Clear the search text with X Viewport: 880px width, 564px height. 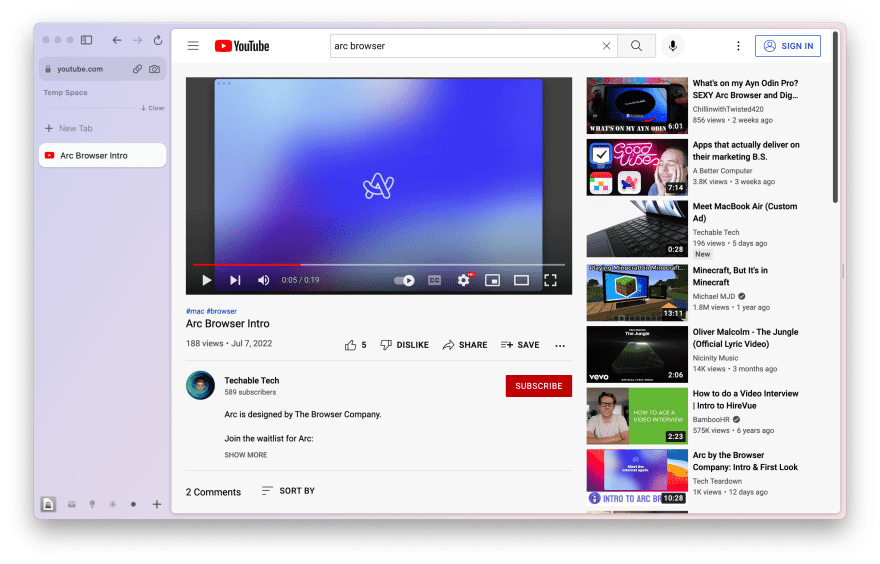(x=606, y=46)
